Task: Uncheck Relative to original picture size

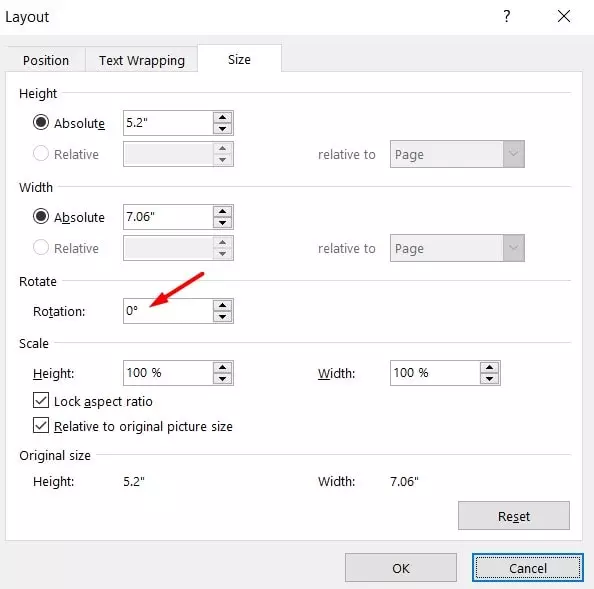Action: coord(41,425)
